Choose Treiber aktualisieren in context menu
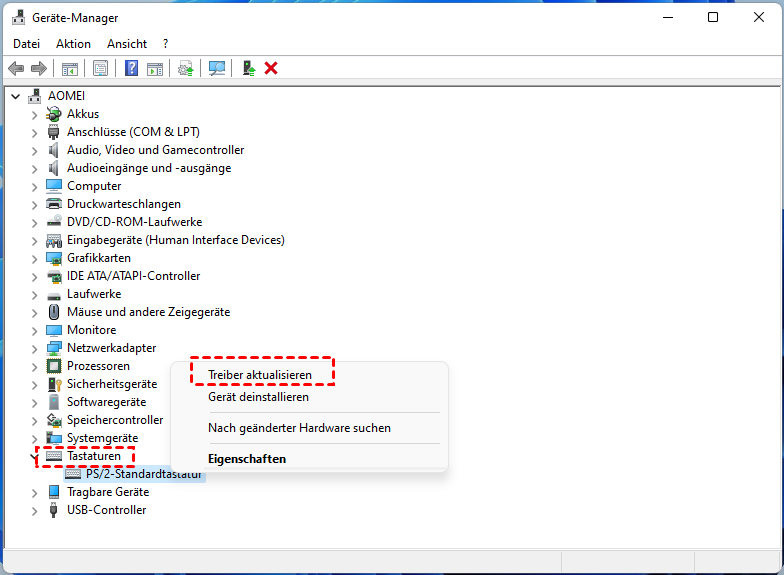 click(260, 374)
